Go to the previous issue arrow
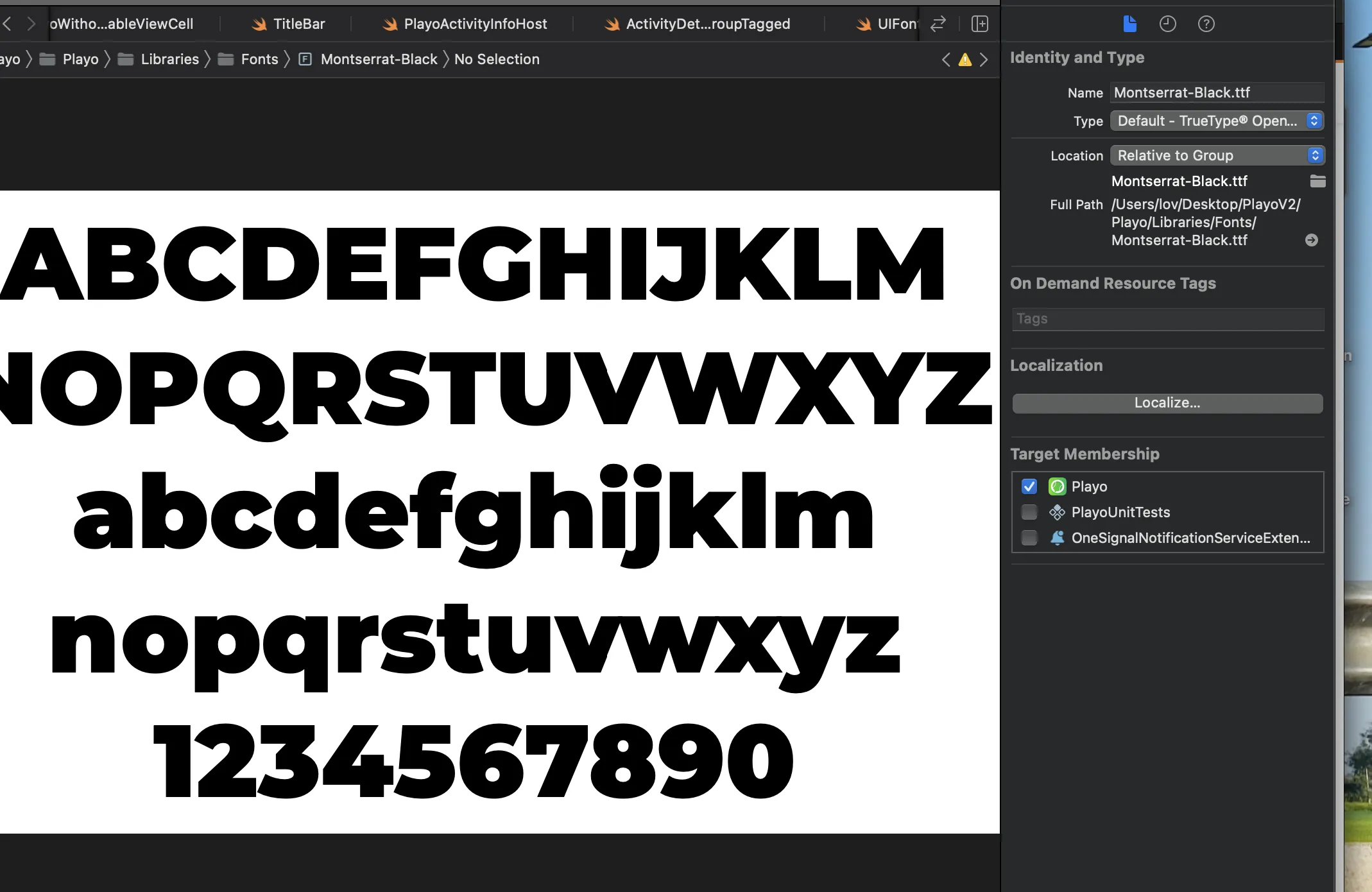 click(946, 60)
